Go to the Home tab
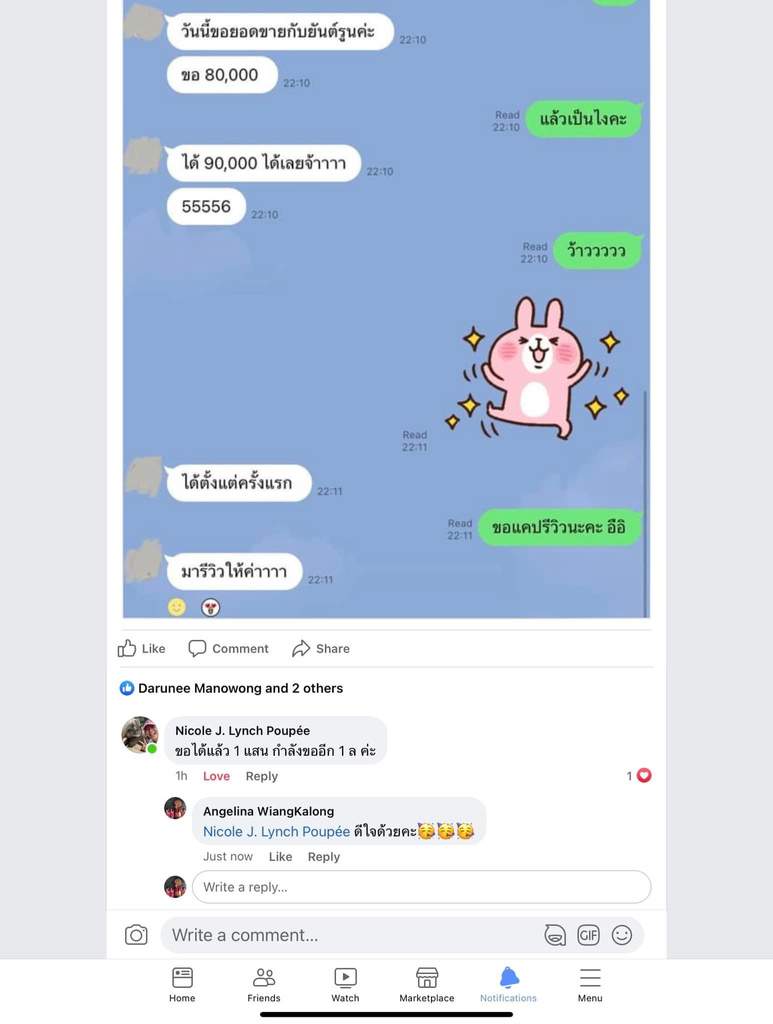 (182, 984)
